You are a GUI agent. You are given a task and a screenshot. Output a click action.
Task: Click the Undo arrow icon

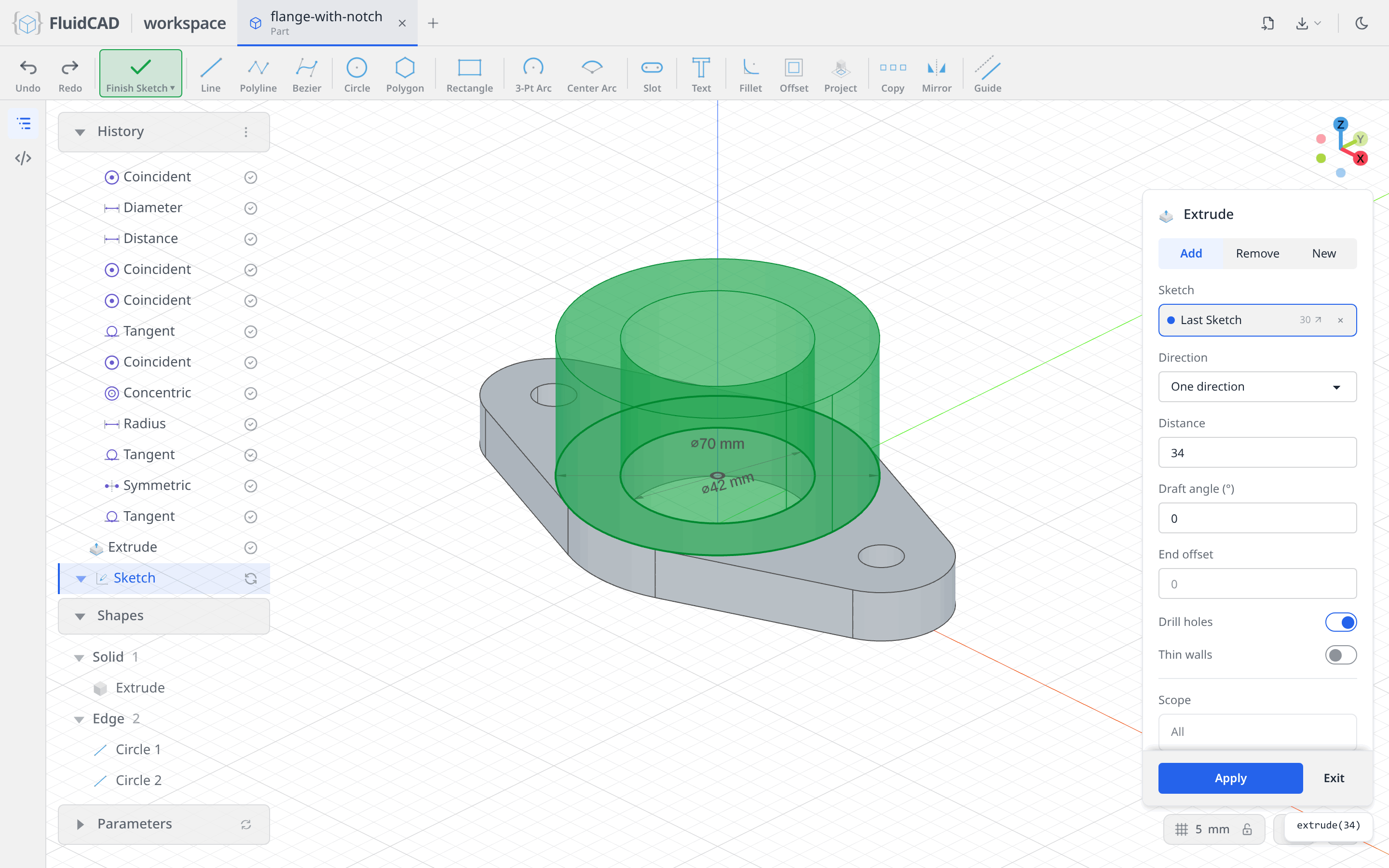point(27,68)
